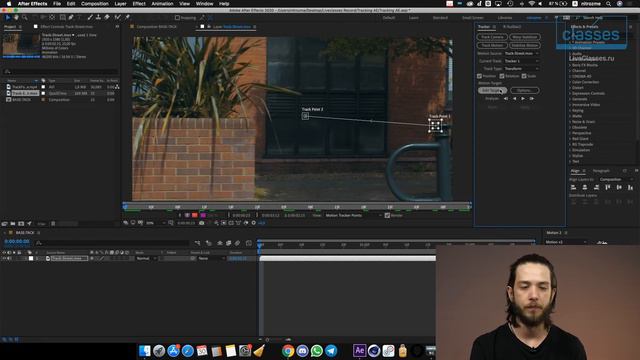Open the Animation menu
This screenshot has width=640, height=360.
point(162,4)
